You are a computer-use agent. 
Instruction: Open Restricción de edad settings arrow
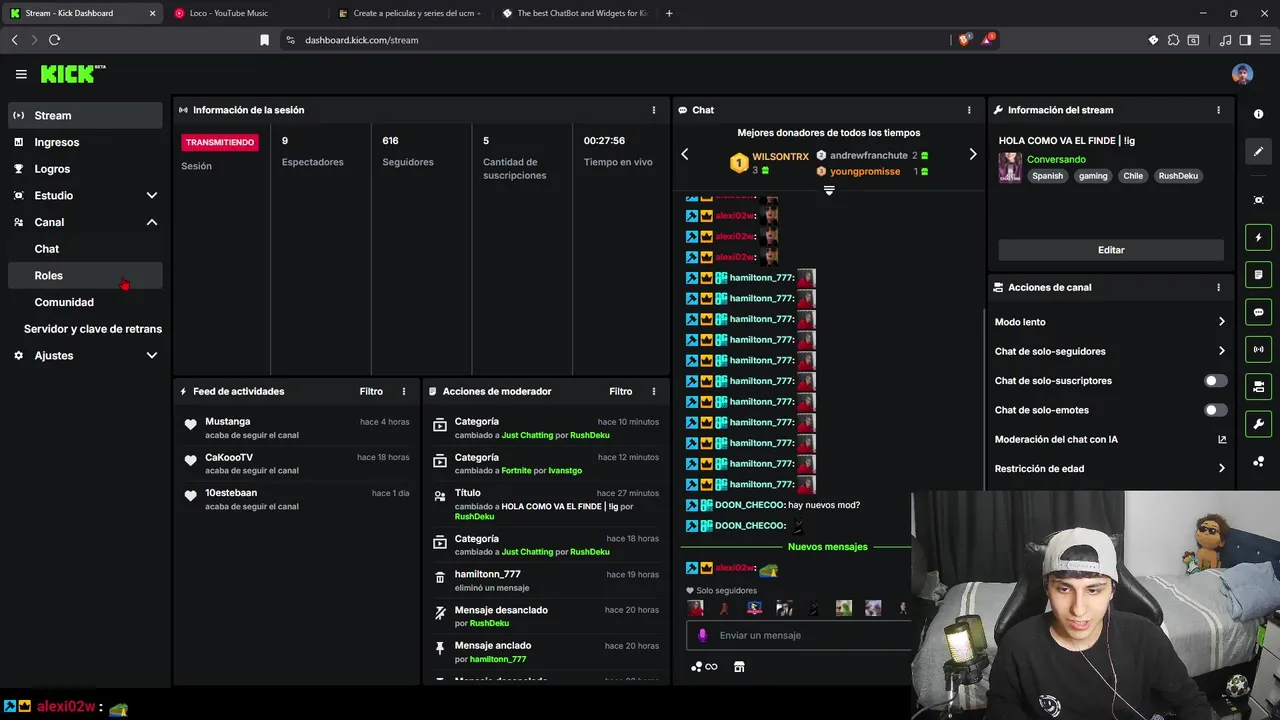1221,468
